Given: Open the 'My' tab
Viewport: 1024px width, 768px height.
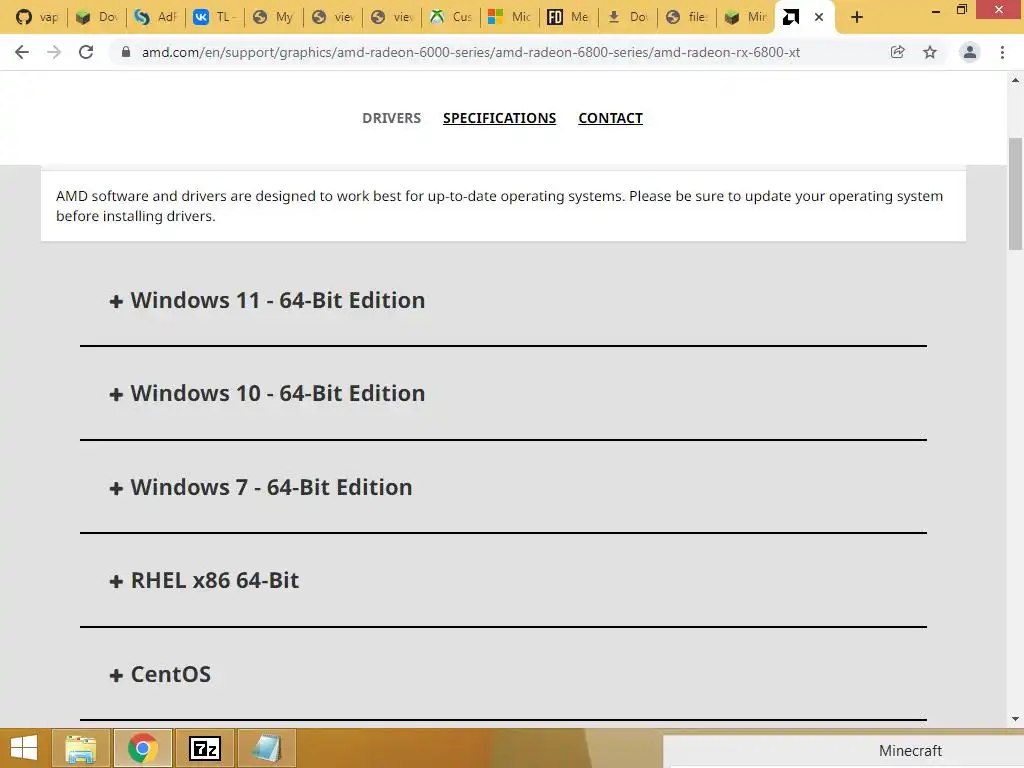Looking at the screenshot, I should pos(274,17).
